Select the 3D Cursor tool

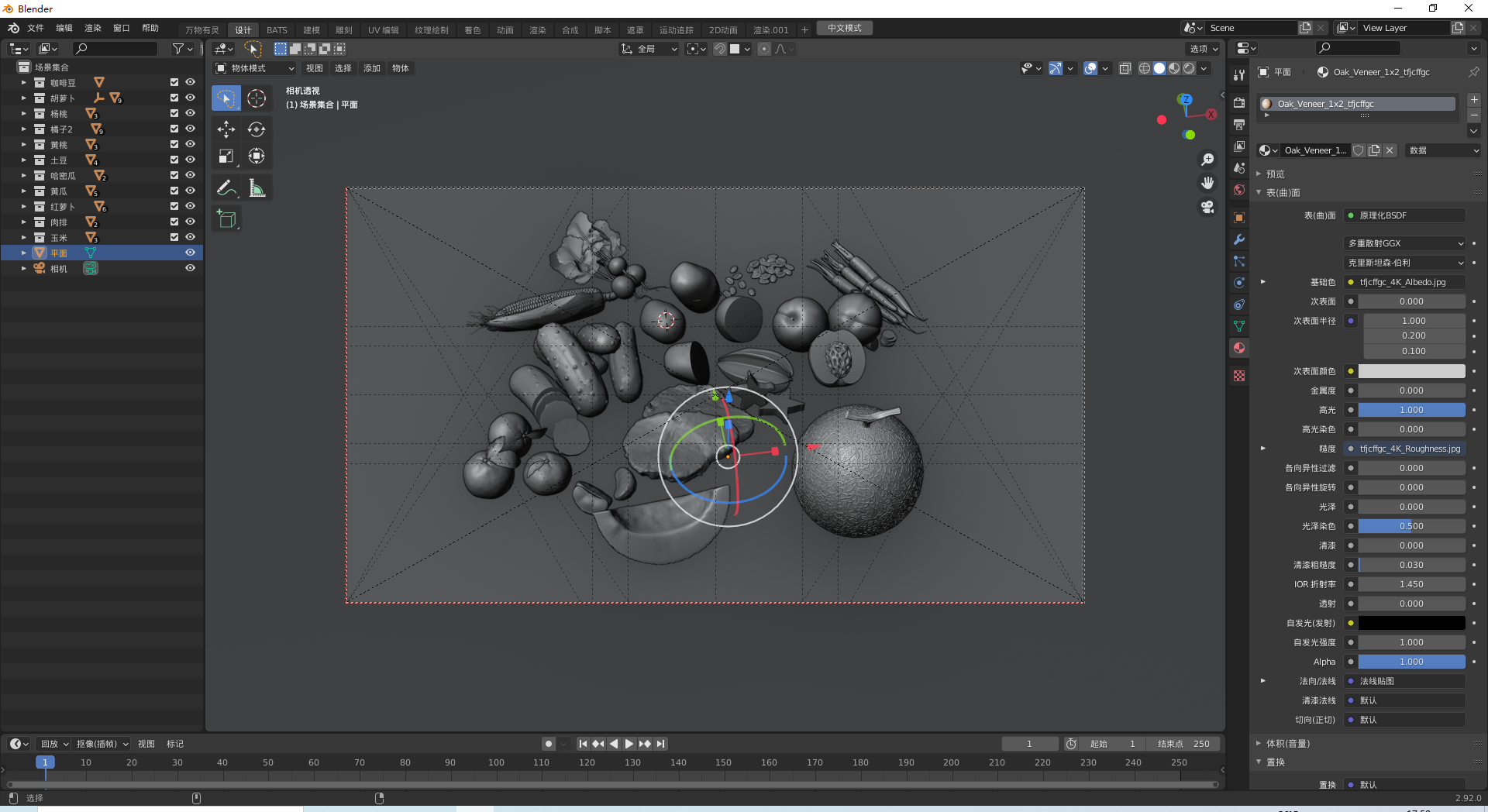[257, 98]
